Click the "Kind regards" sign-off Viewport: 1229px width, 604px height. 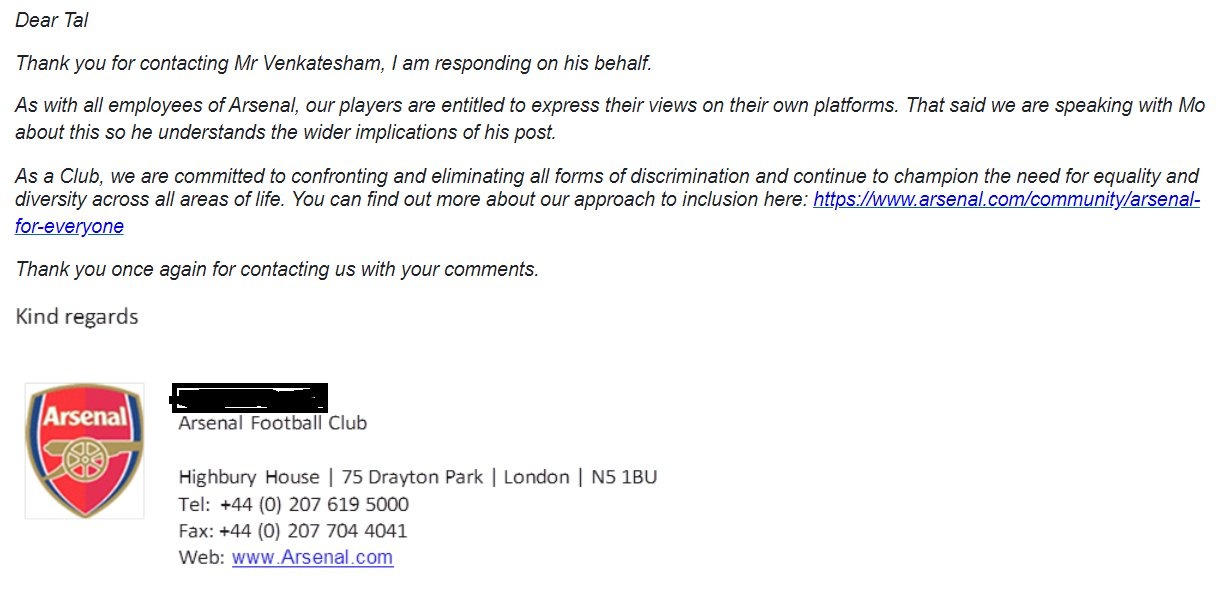click(x=77, y=317)
